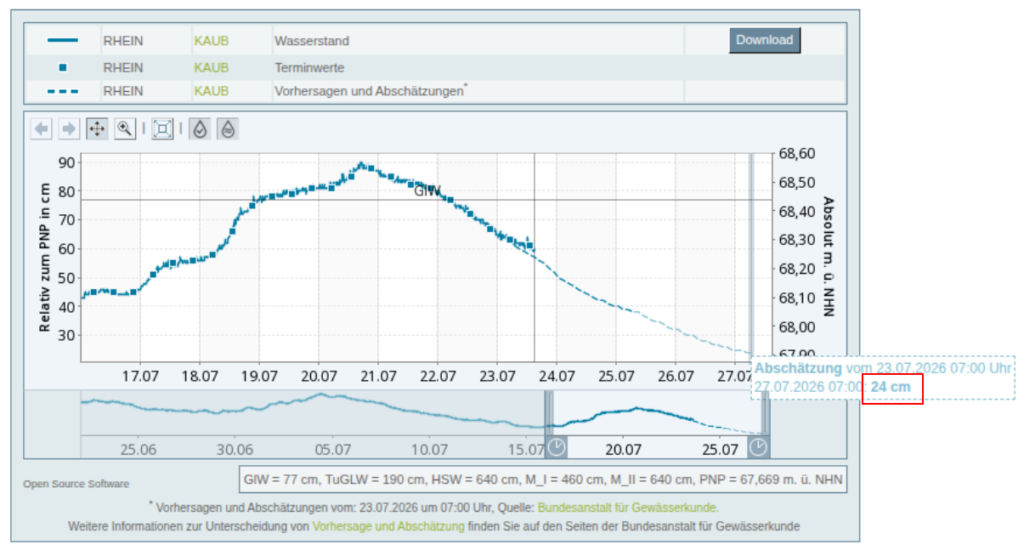Open KAUB link in Wasserstand row
This screenshot has width=1024, height=556.
point(211,41)
